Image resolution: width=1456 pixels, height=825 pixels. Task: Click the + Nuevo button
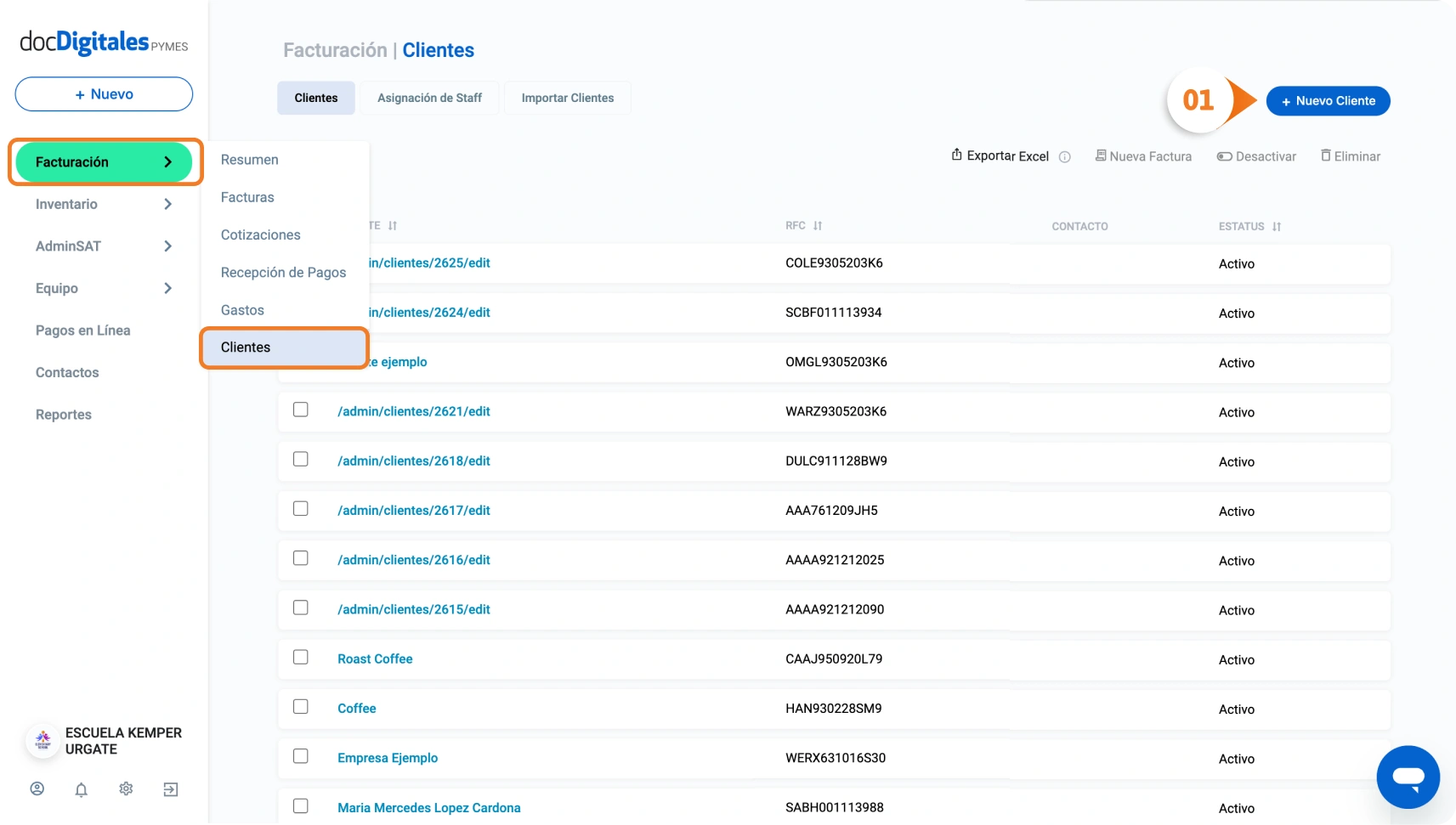(104, 94)
